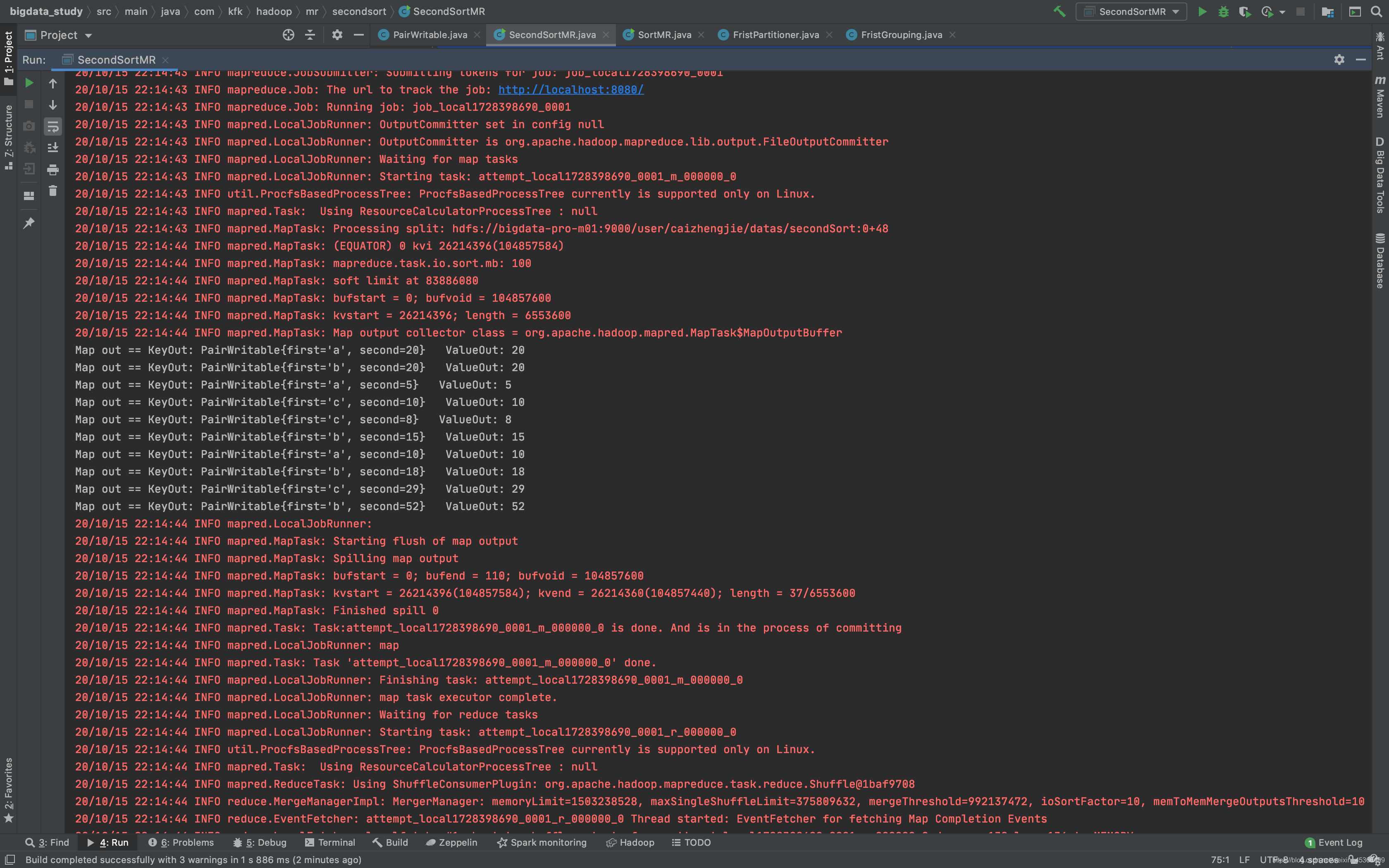Click the Select Opened File target icon
The width and height of the screenshot is (1389, 868).
pos(288,35)
